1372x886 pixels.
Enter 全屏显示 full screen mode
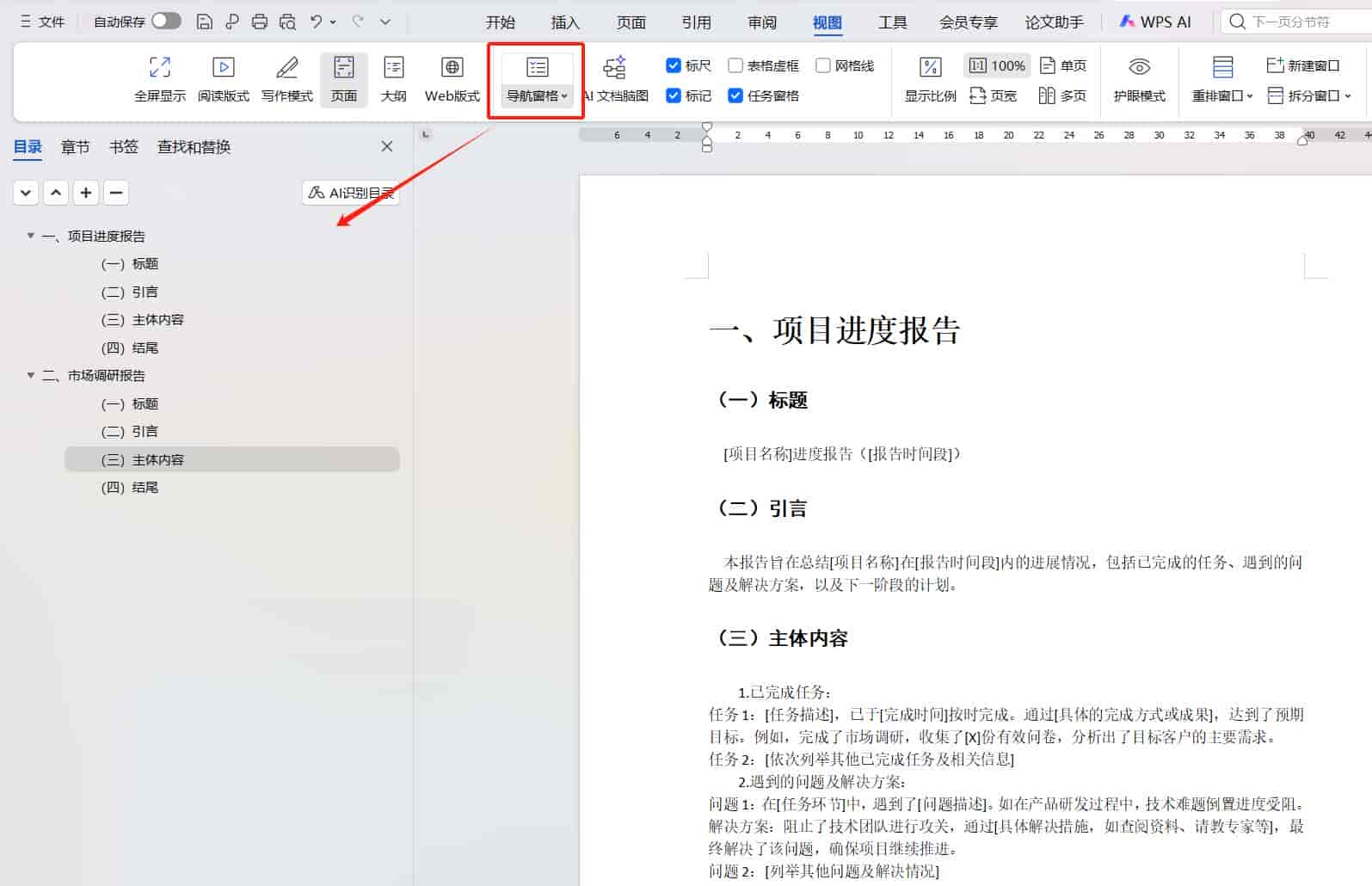(x=160, y=79)
